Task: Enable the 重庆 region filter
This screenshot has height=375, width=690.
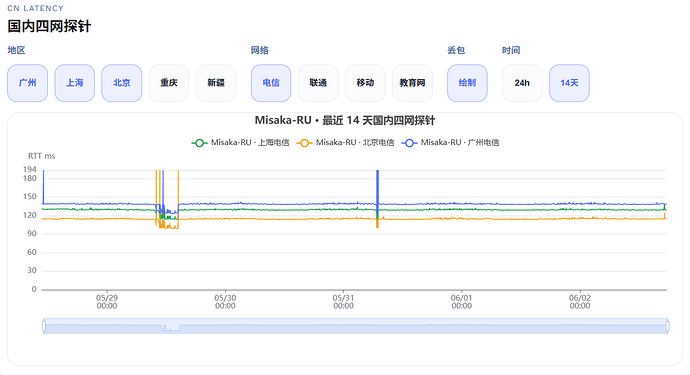Action: pos(169,83)
